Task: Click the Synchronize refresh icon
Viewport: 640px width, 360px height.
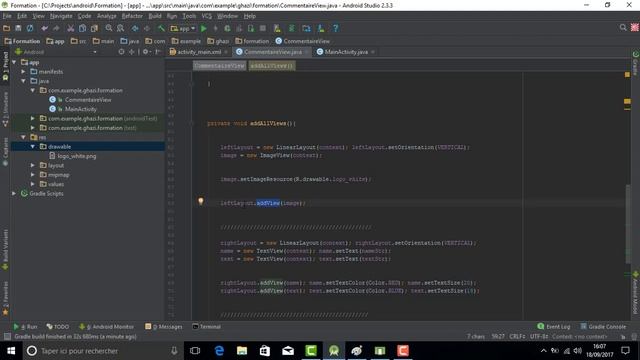Action: [x=30, y=28]
